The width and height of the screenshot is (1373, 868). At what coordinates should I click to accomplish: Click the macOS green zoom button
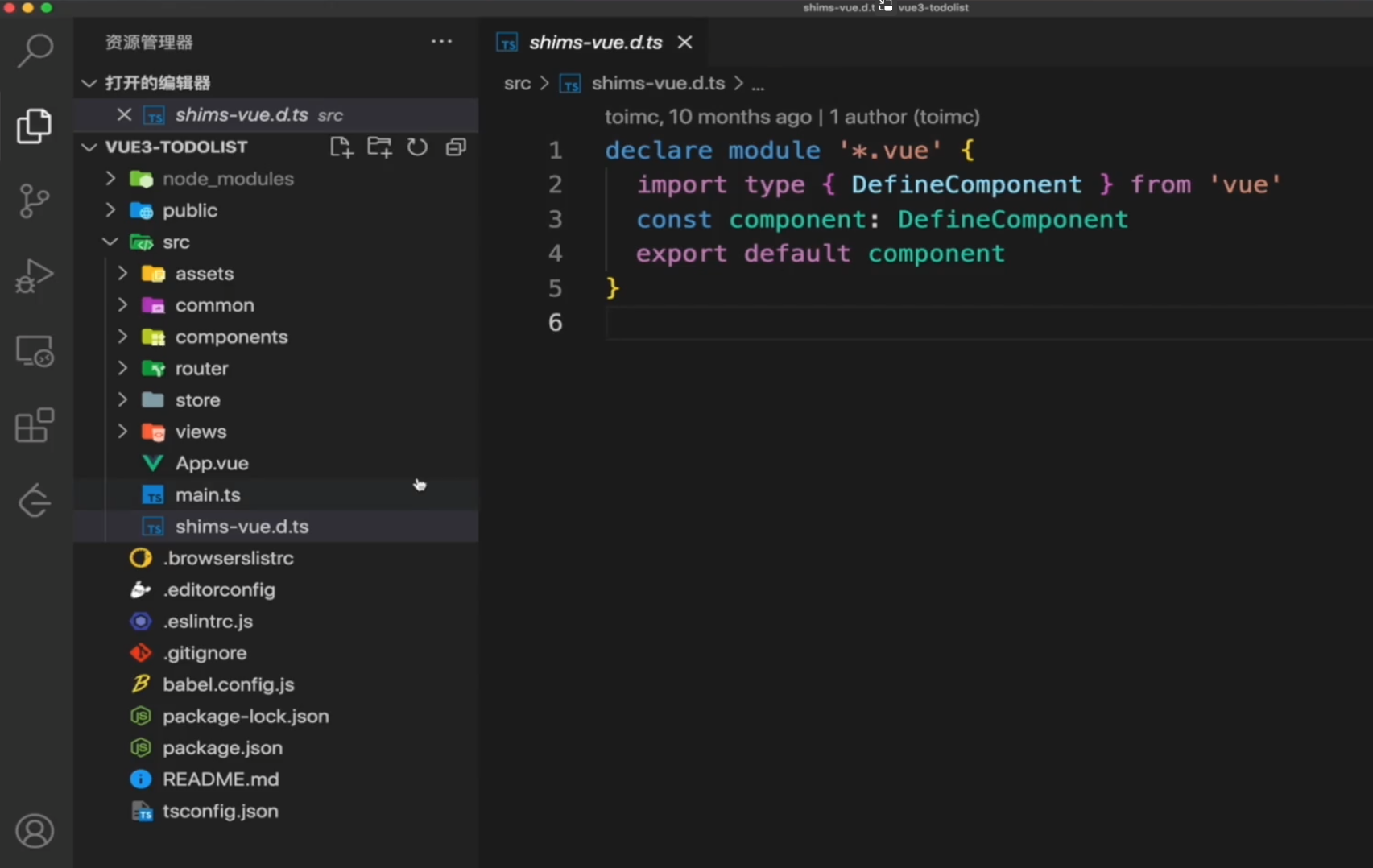point(47,7)
